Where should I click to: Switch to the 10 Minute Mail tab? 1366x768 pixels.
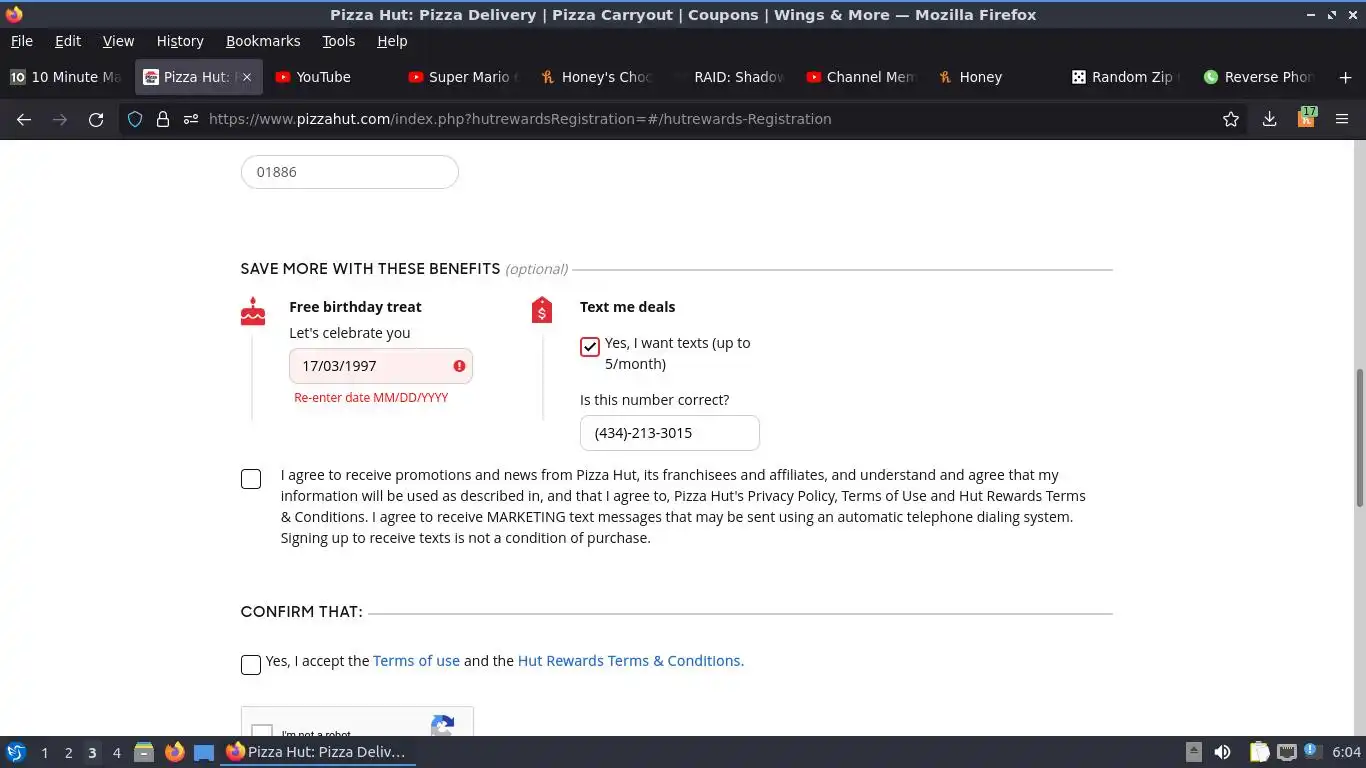(x=66, y=77)
